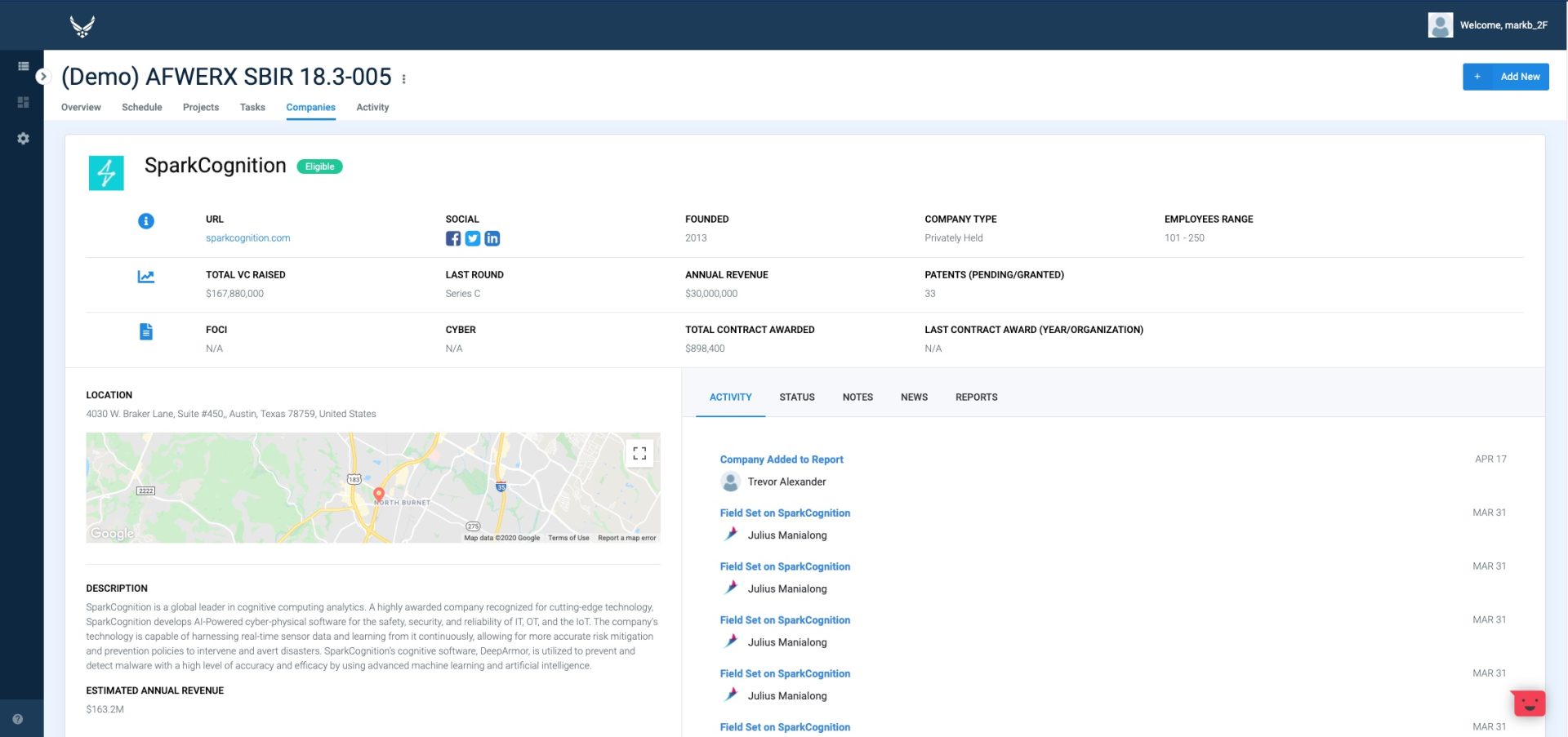Switch to the Schedule tab
The height and width of the screenshot is (737, 1568).
click(142, 107)
